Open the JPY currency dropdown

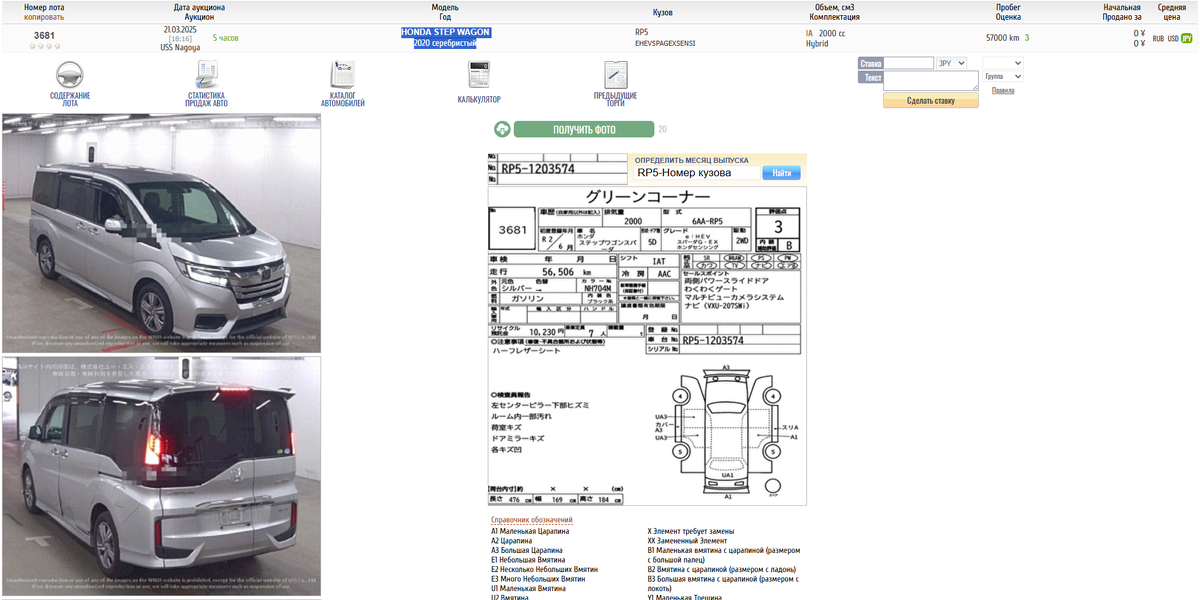coord(951,63)
